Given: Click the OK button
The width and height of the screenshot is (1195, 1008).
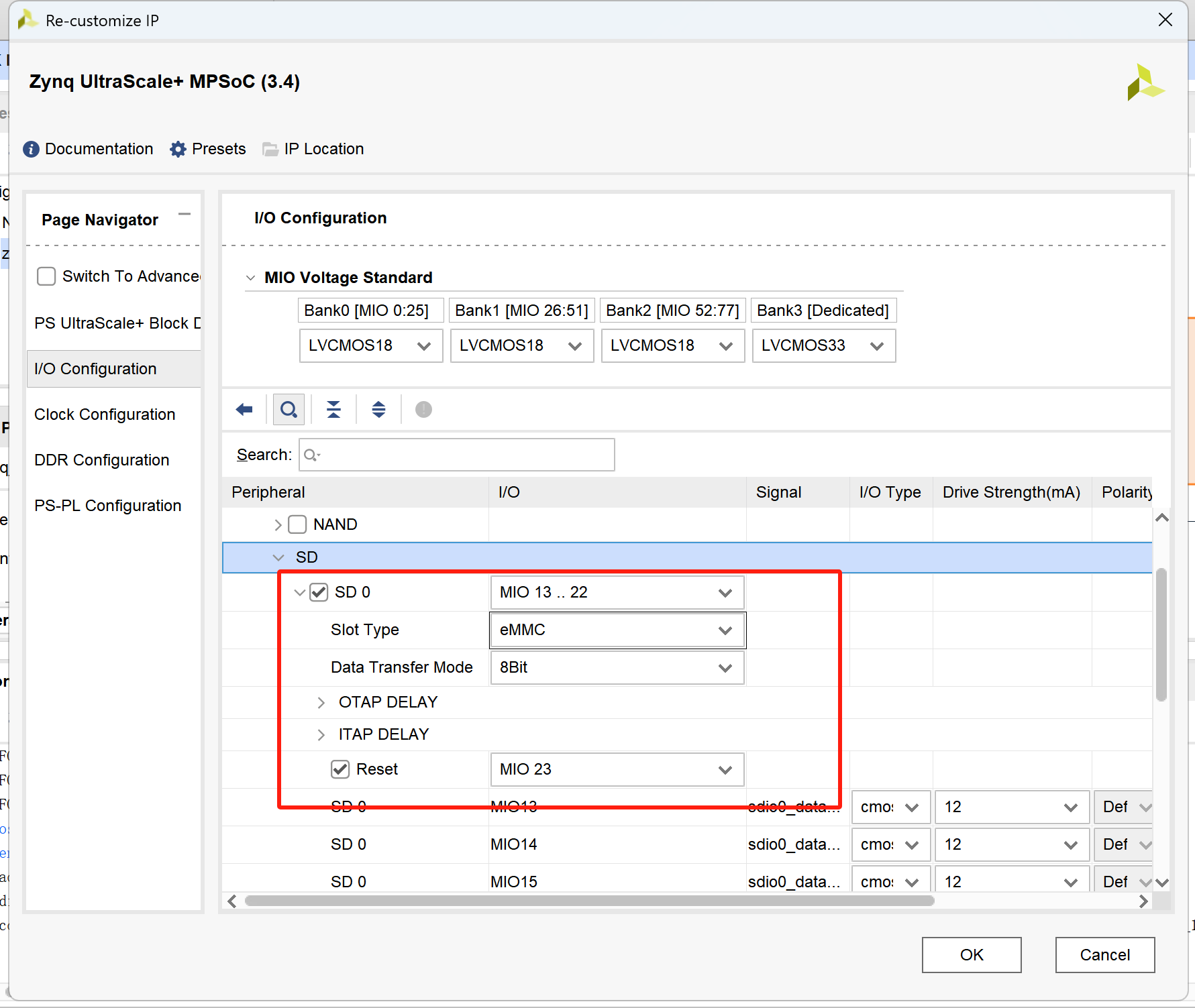Looking at the screenshot, I should [972, 955].
